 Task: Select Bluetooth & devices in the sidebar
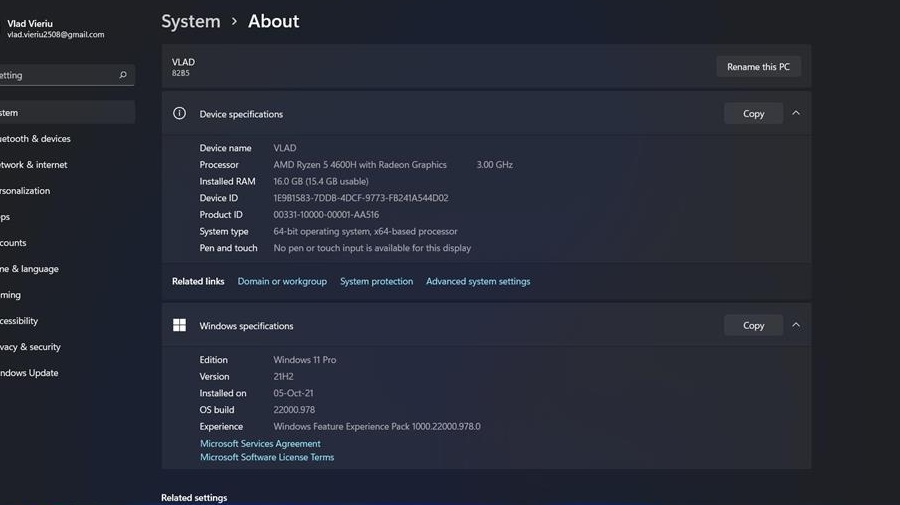pos(36,139)
